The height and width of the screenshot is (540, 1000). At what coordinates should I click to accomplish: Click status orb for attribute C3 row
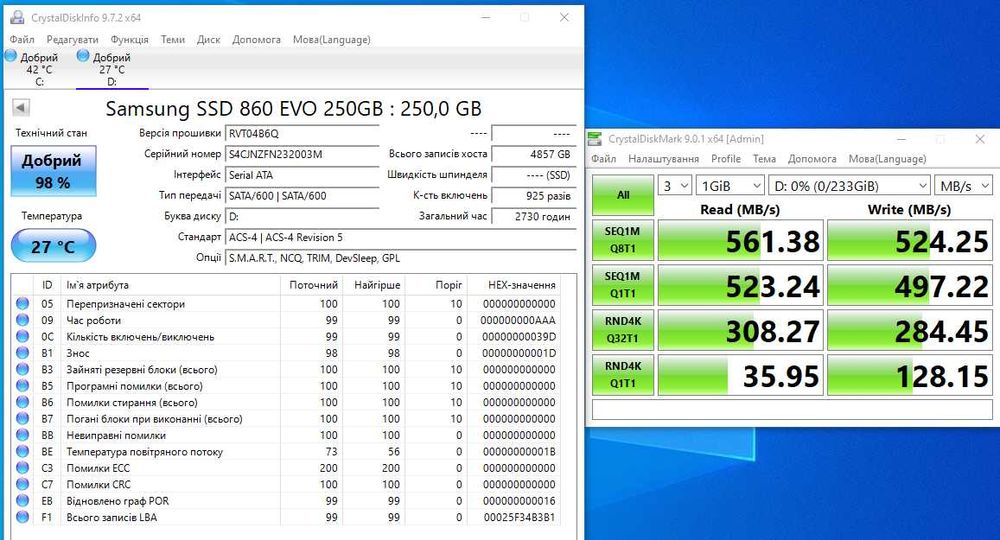[x=23, y=468]
